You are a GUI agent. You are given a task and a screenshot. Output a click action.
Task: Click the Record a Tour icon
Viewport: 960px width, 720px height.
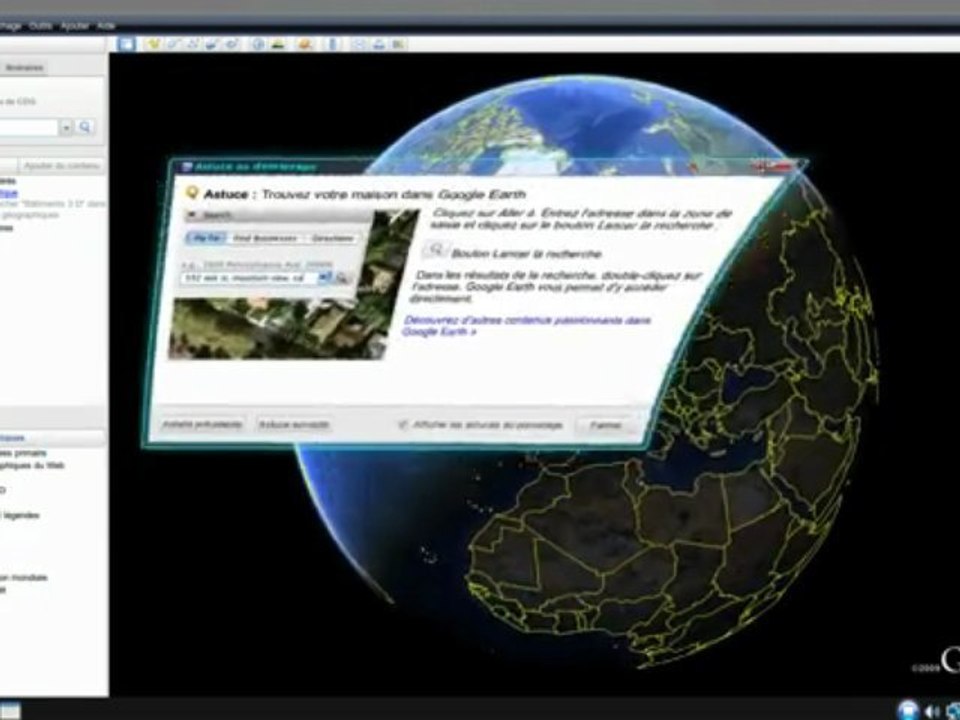coord(232,44)
